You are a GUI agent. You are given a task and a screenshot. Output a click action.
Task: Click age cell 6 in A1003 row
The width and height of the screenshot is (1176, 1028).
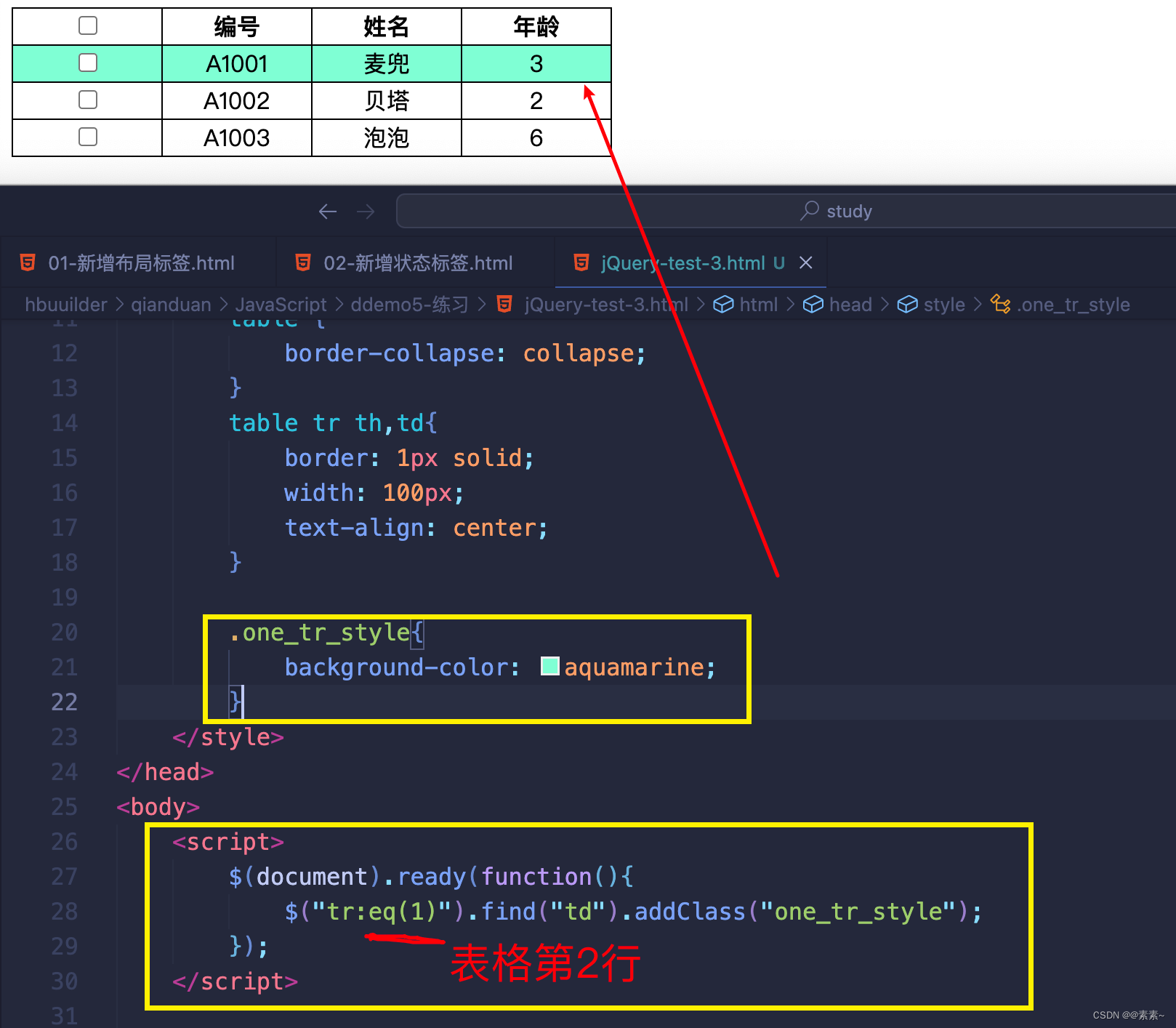[536, 137]
